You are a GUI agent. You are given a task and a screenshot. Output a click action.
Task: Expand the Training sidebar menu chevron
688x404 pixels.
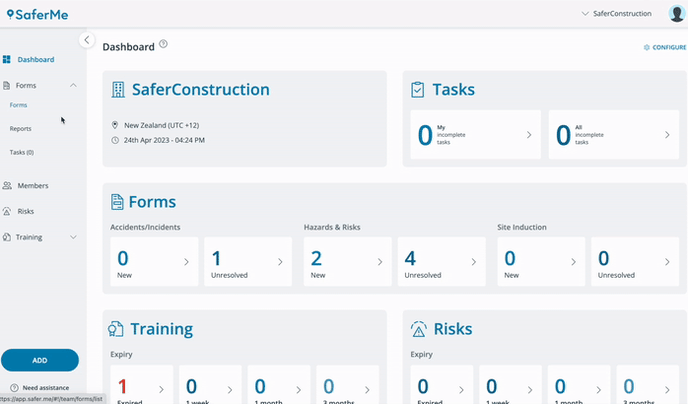pyautogui.click(x=73, y=237)
